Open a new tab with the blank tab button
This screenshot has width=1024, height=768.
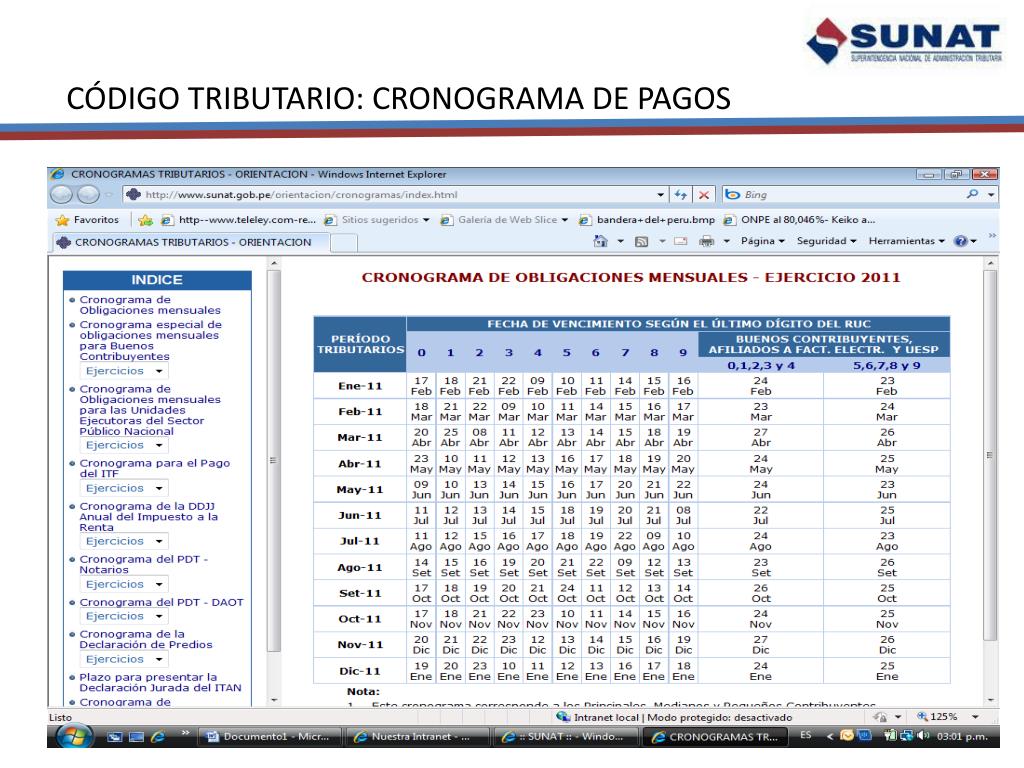344,243
